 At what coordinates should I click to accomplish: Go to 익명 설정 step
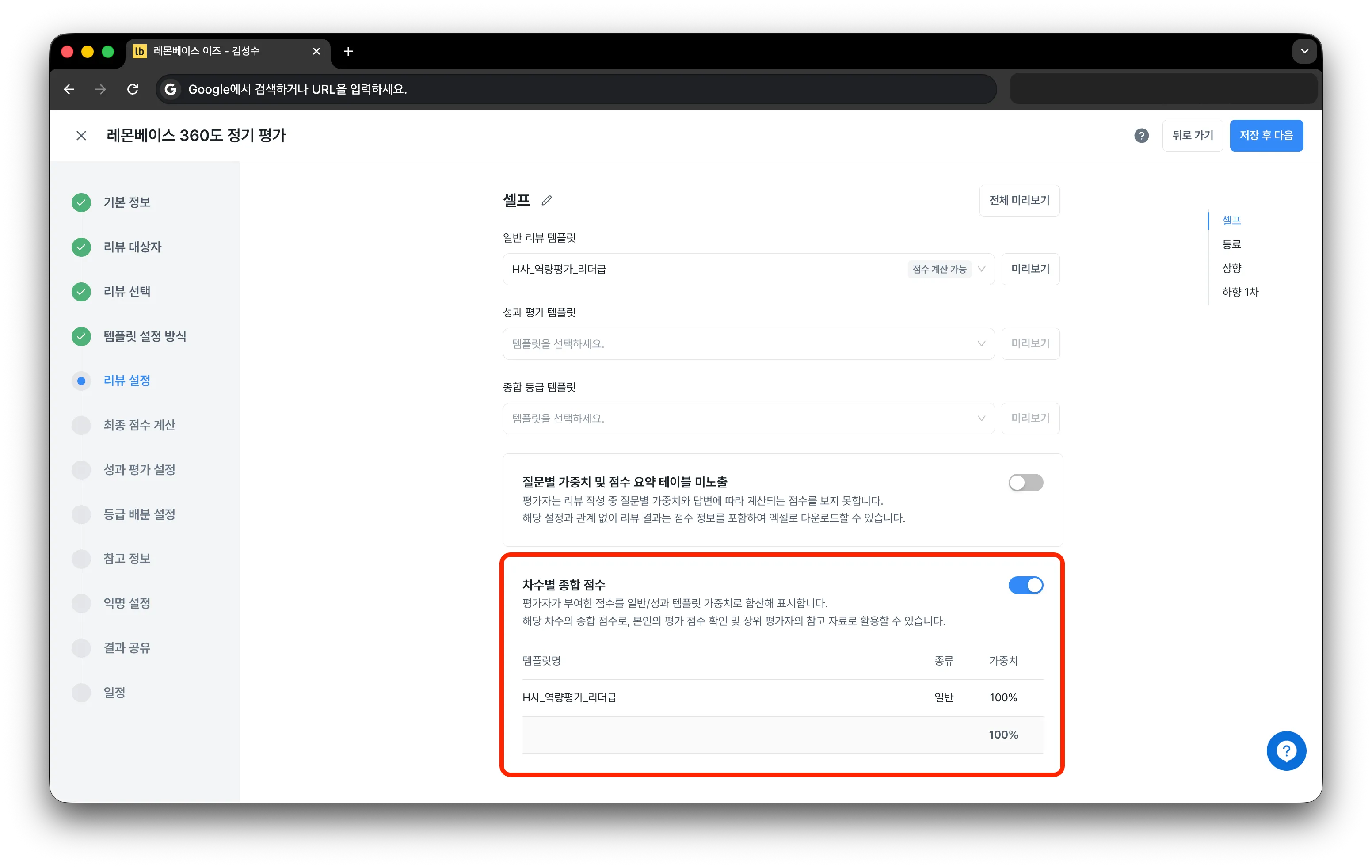click(x=126, y=603)
